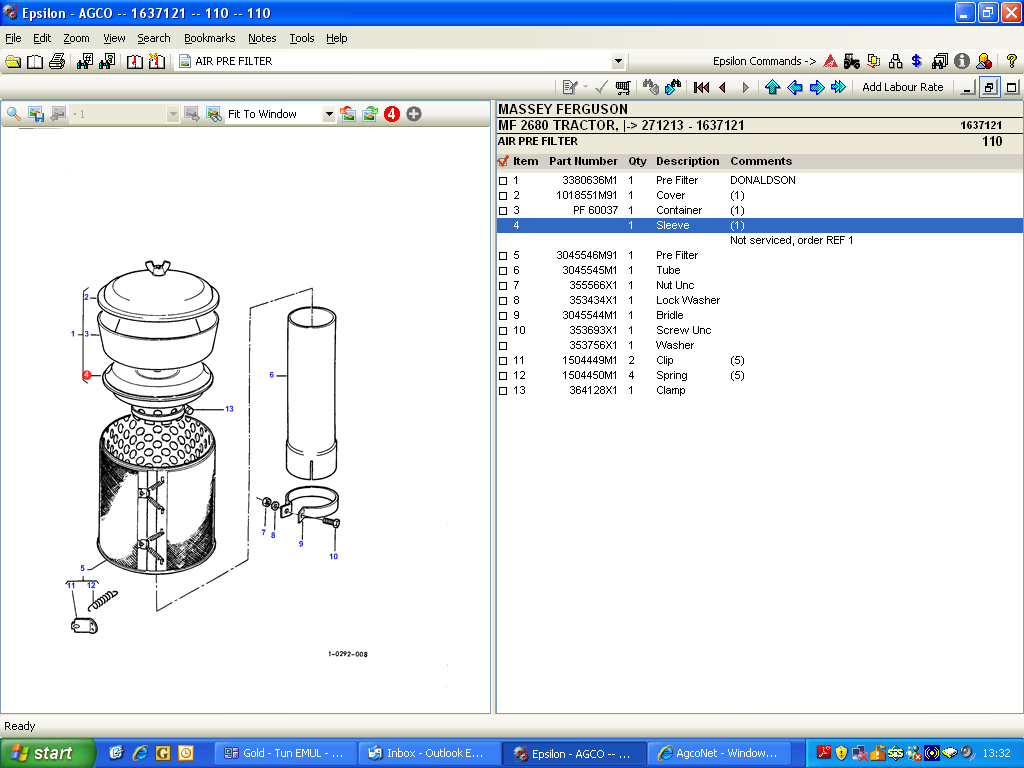
Task: Click the blue left arrow navigation icon
Action: (x=795, y=88)
